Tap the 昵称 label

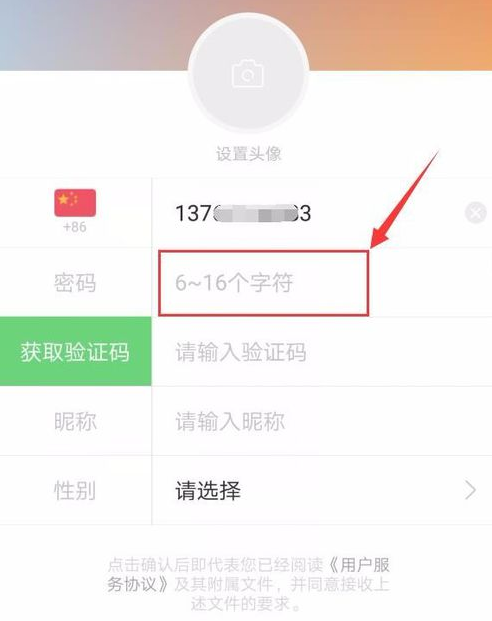tap(75, 421)
